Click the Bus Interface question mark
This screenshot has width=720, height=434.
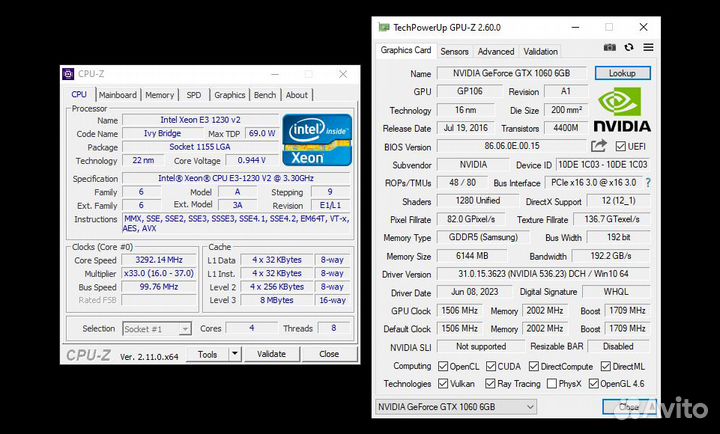(648, 183)
